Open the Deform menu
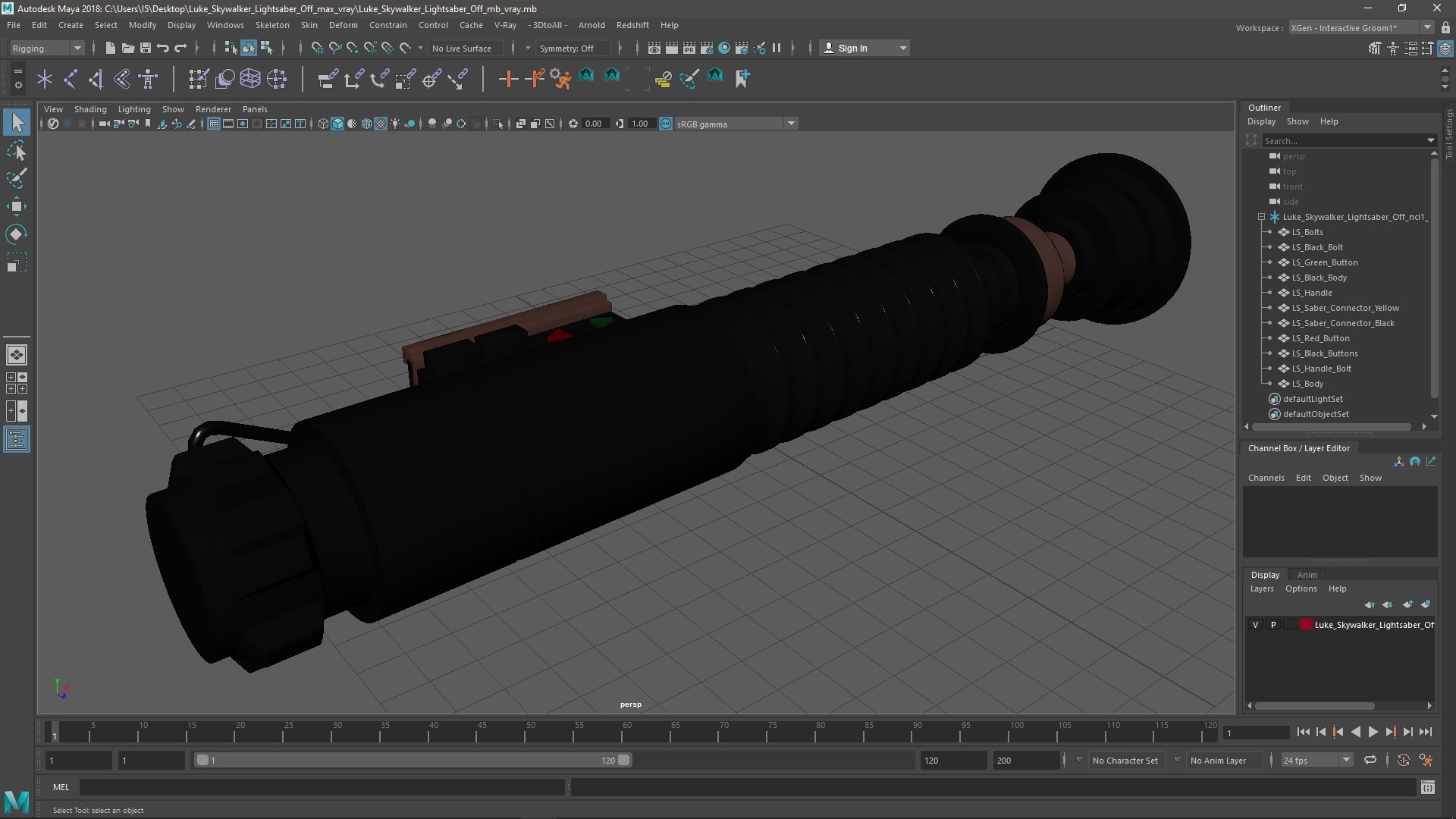Viewport: 1456px width, 819px height. (343, 25)
